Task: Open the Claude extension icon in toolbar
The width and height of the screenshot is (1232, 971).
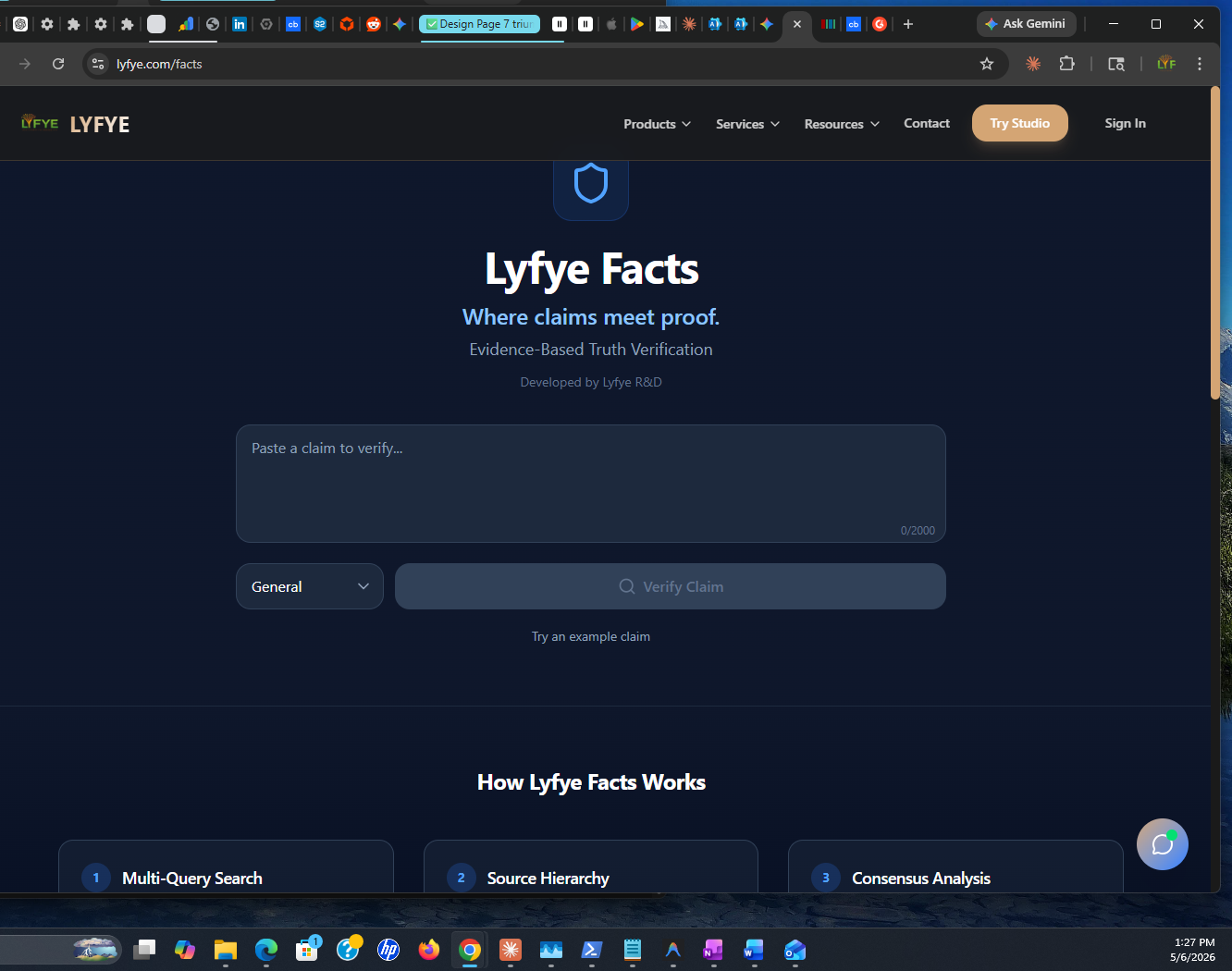Action: [x=1033, y=64]
